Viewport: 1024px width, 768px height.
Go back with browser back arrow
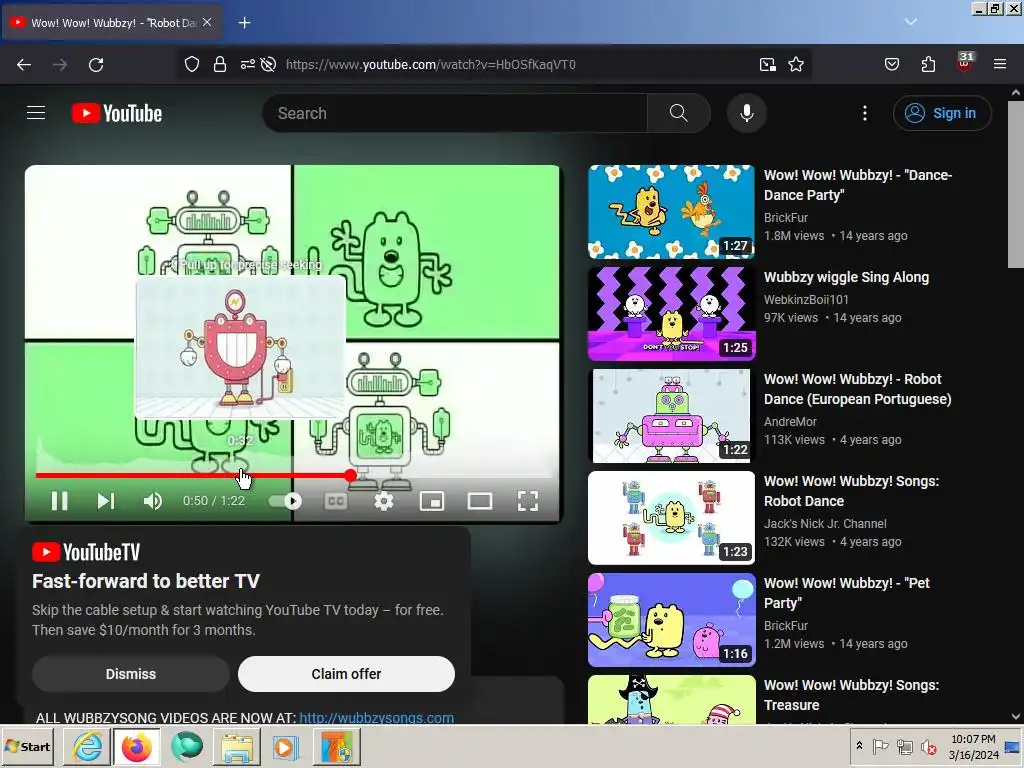(x=24, y=65)
